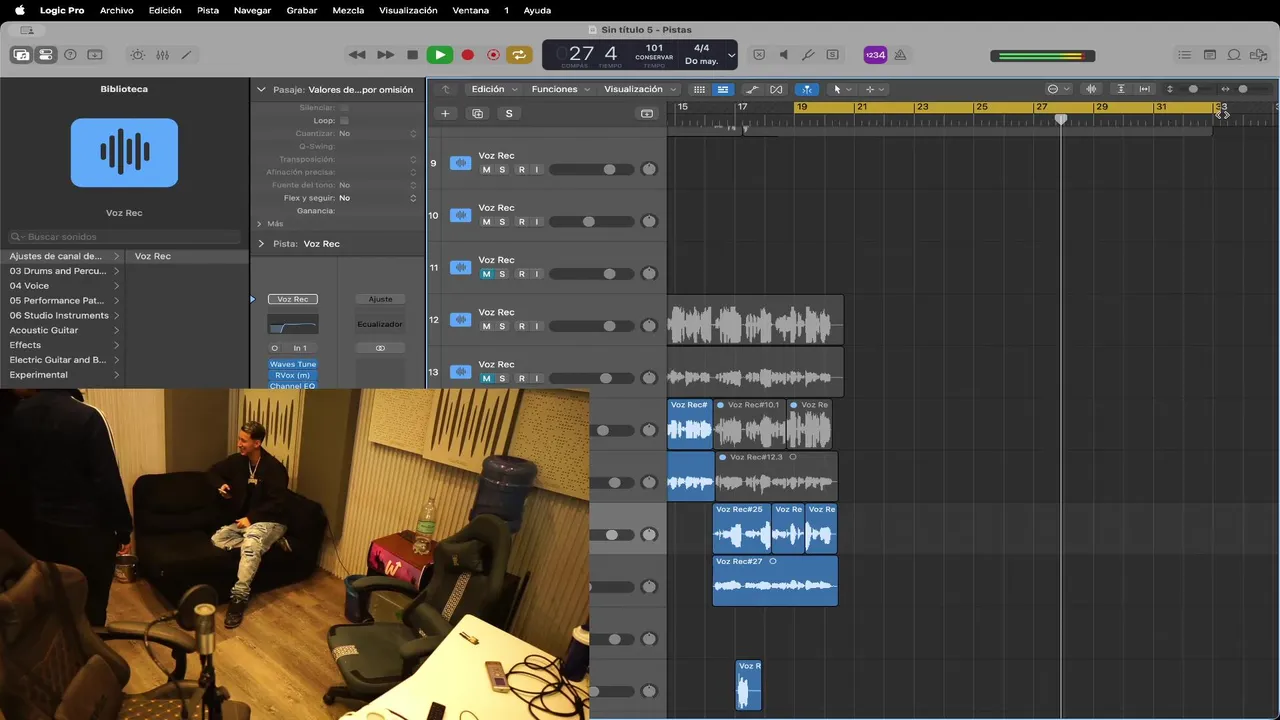Click the duplicate track button

(477, 114)
